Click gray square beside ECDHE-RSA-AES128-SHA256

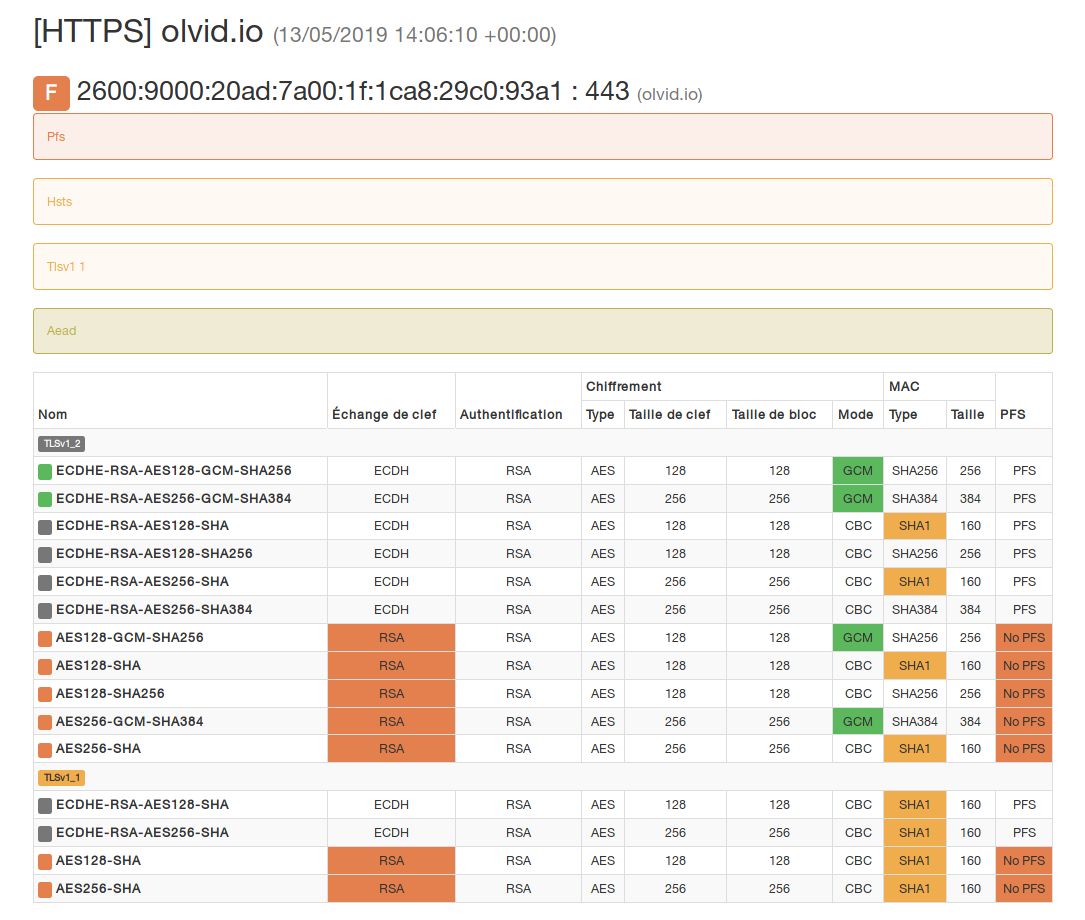(x=45, y=554)
